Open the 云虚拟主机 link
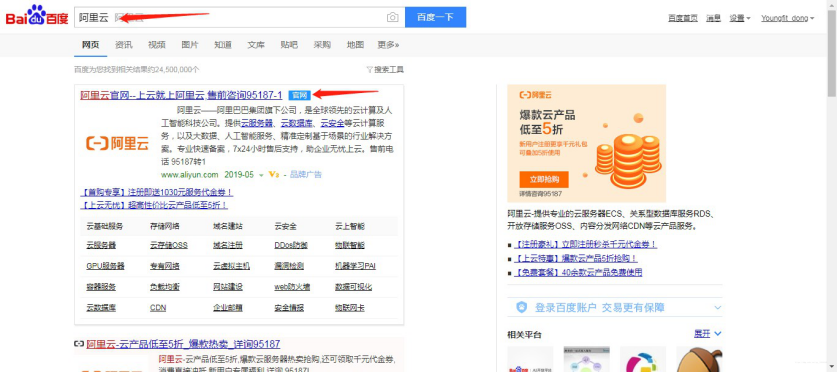 (x=231, y=266)
